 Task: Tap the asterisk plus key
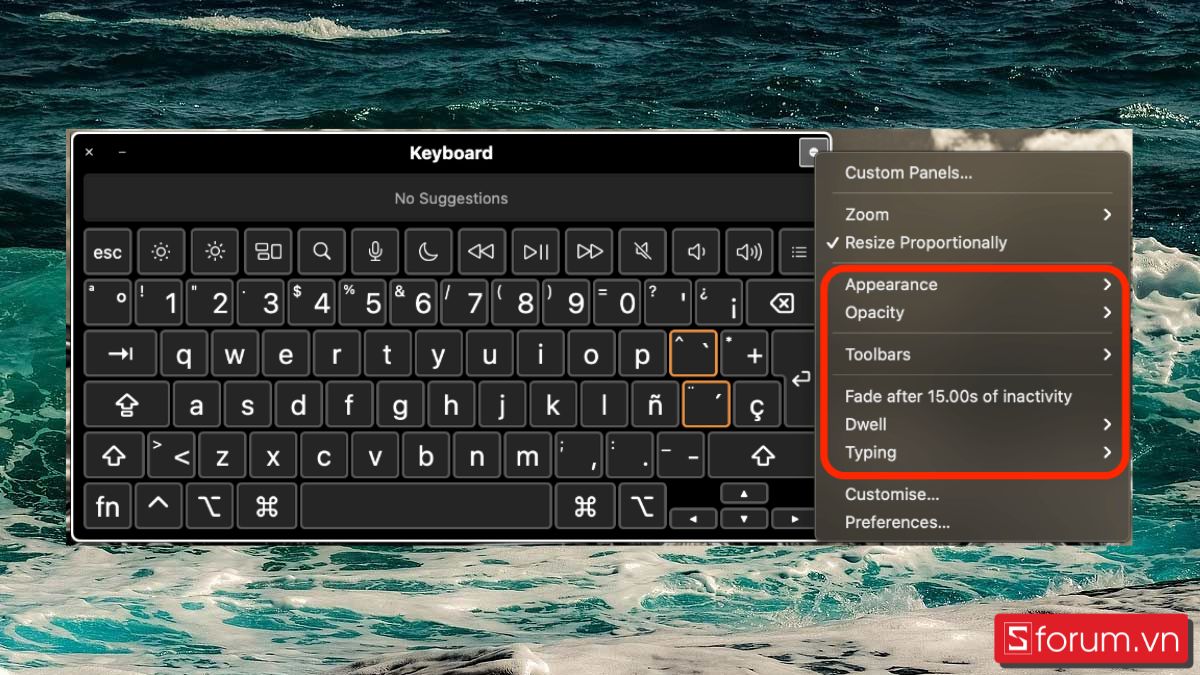pos(744,354)
